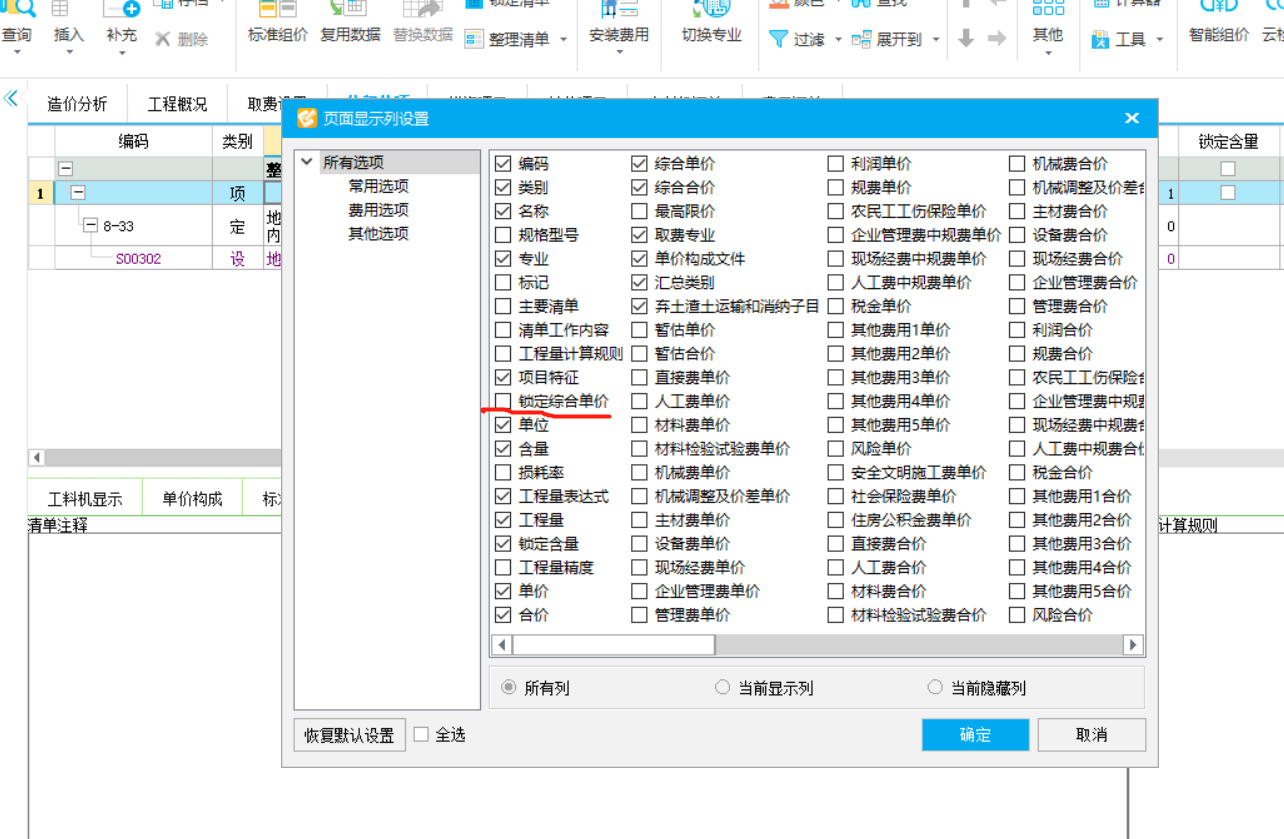Collapse the top summary row node
1284x839 pixels.
(x=65, y=169)
